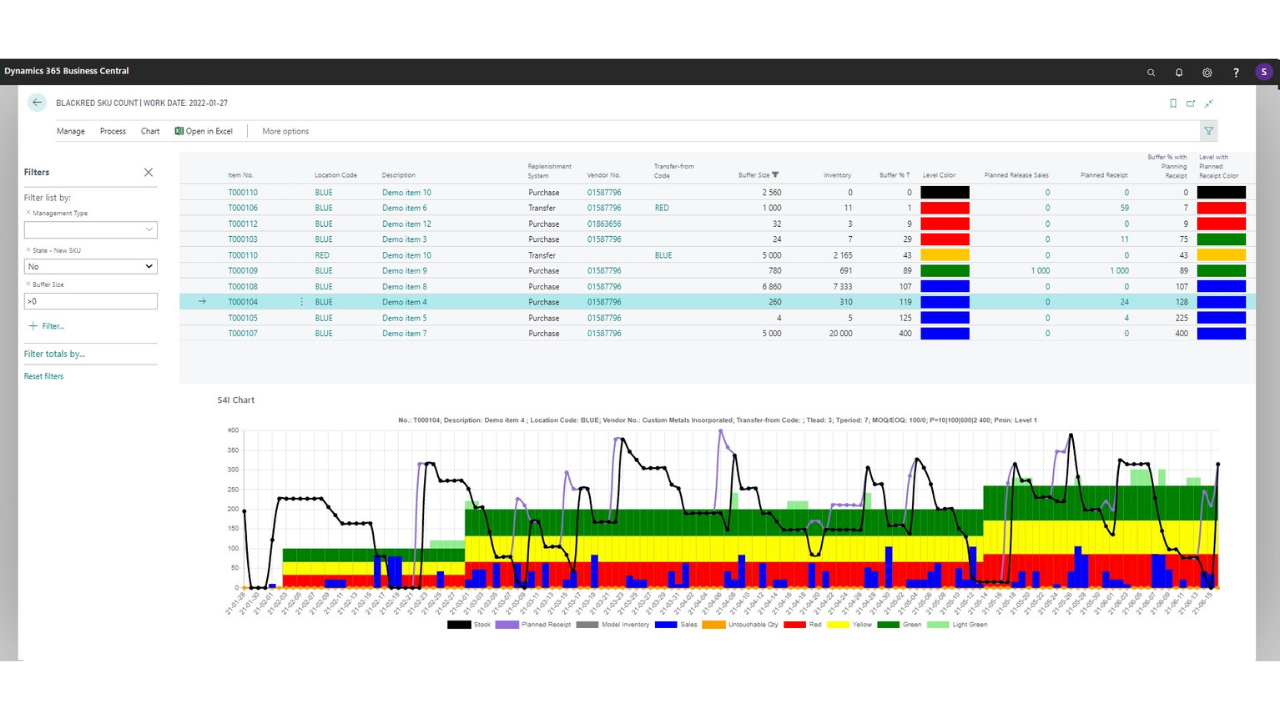The height and width of the screenshot is (720, 1280).
Task: Show More options
Action: [x=286, y=131]
